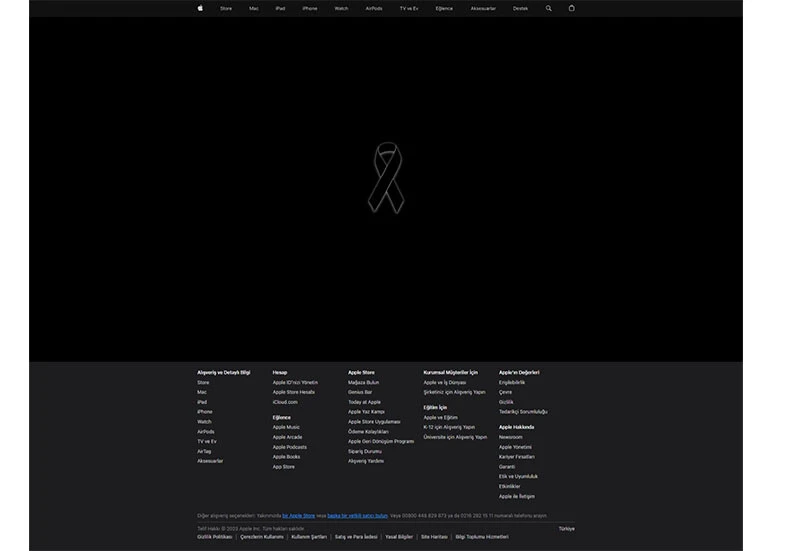The height and width of the screenshot is (551, 800).
Task: Click the Site Haritası link
Action: click(x=434, y=537)
